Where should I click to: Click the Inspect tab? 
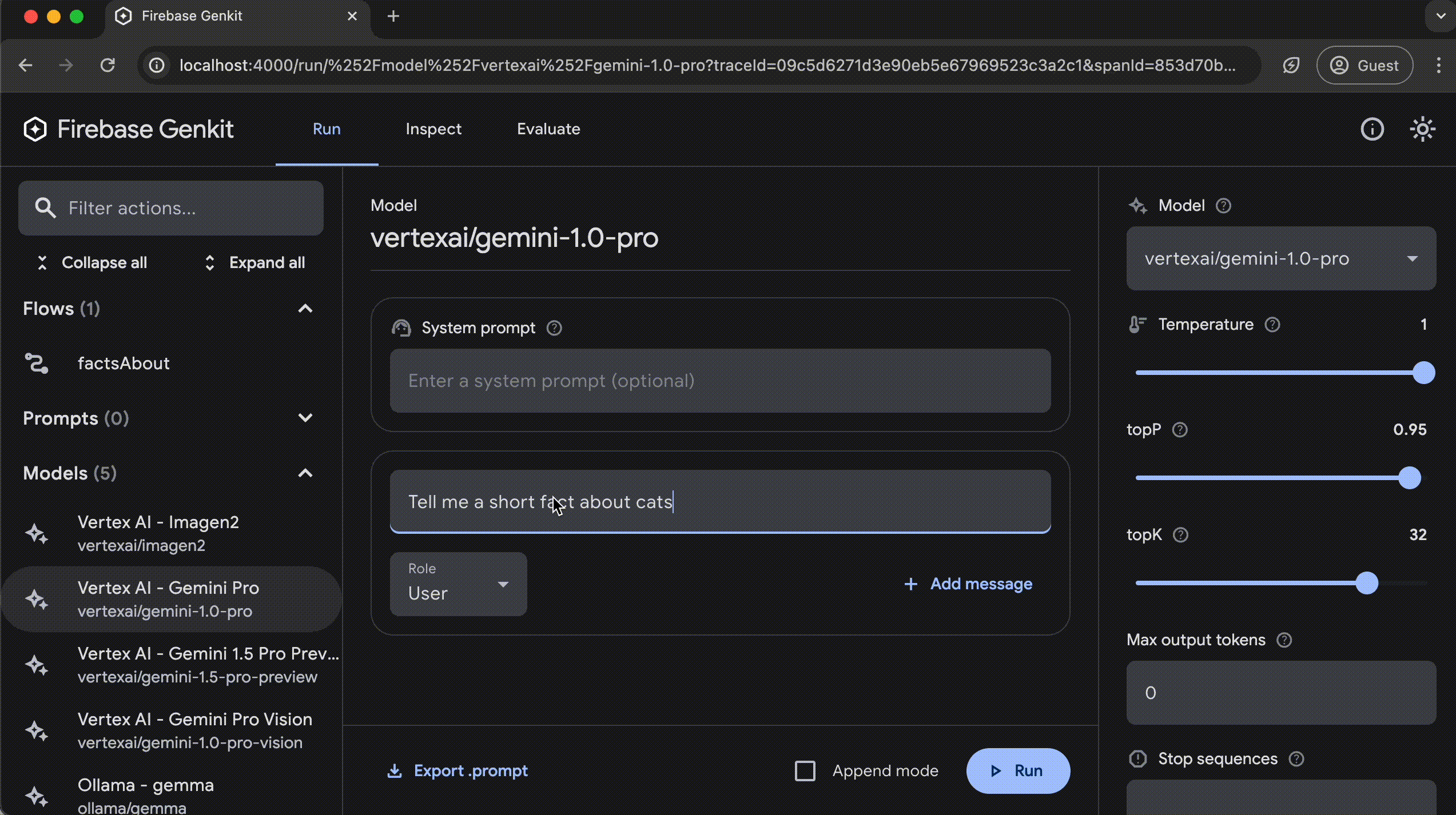(x=434, y=128)
